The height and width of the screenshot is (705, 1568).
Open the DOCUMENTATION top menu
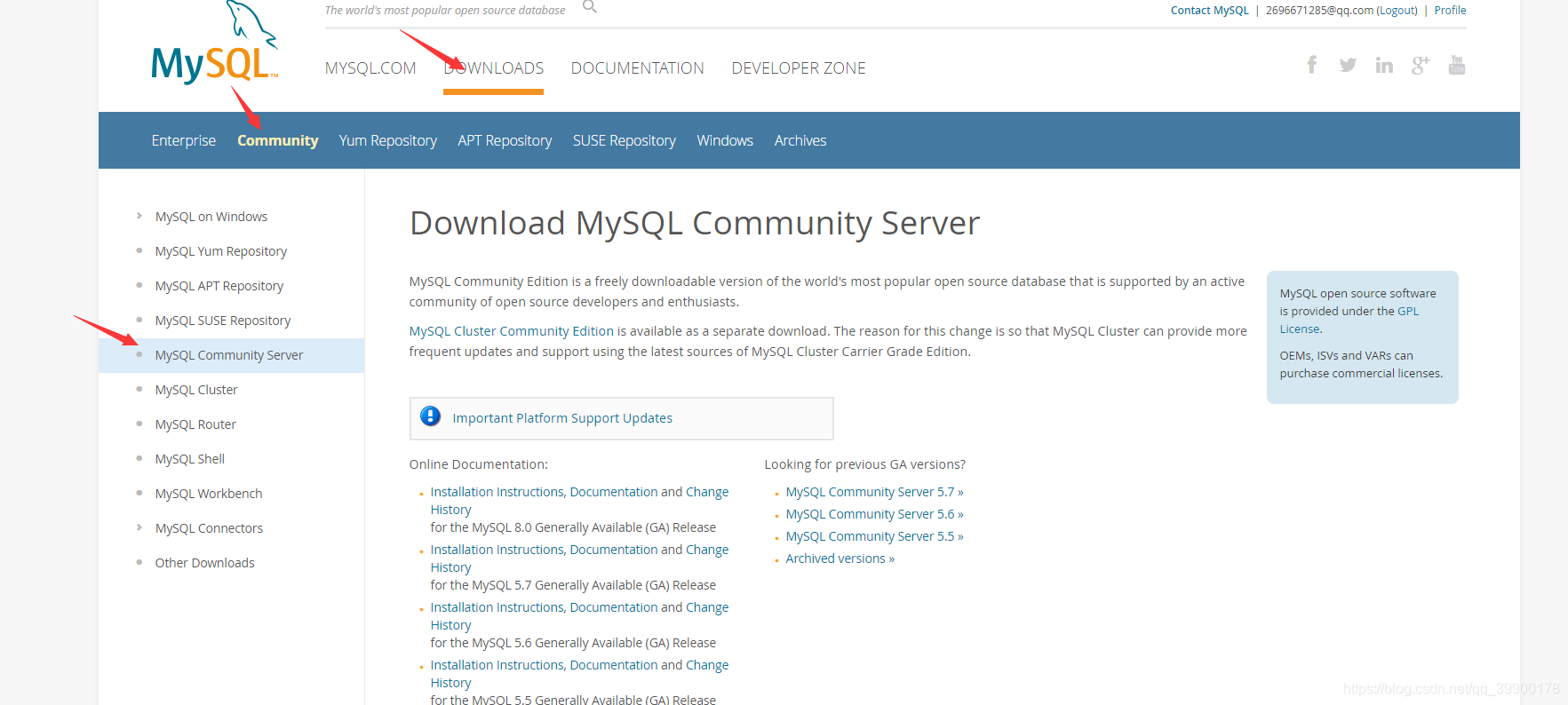(x=638, y=68)
